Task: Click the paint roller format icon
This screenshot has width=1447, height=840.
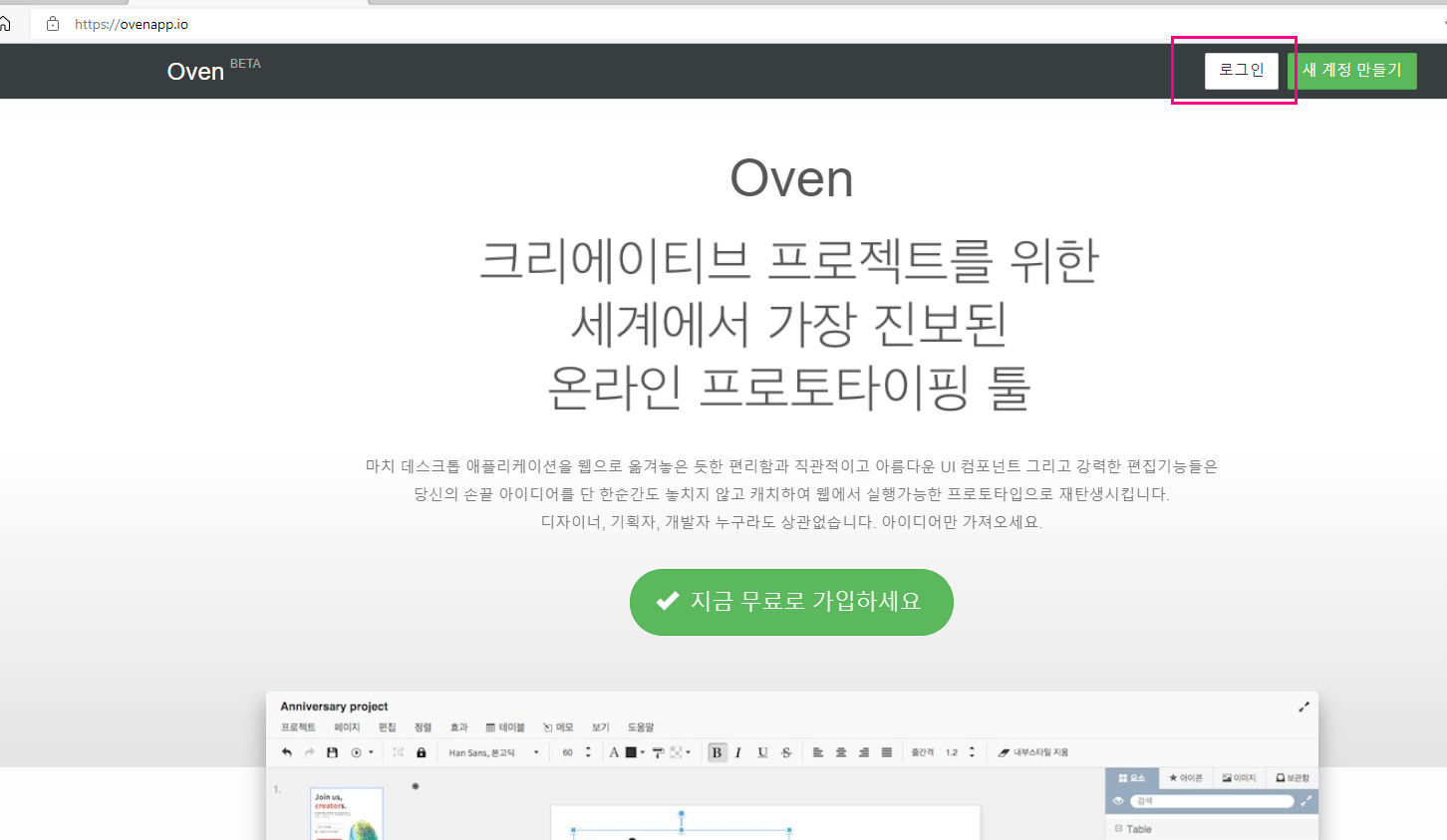Action: click(658, 752)
